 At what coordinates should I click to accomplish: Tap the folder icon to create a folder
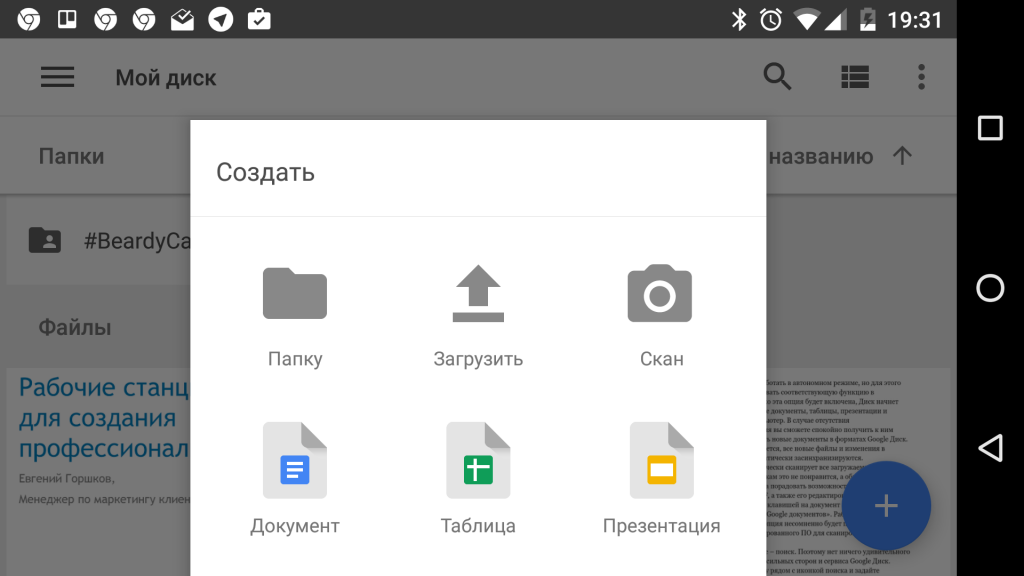click(294, 293)
